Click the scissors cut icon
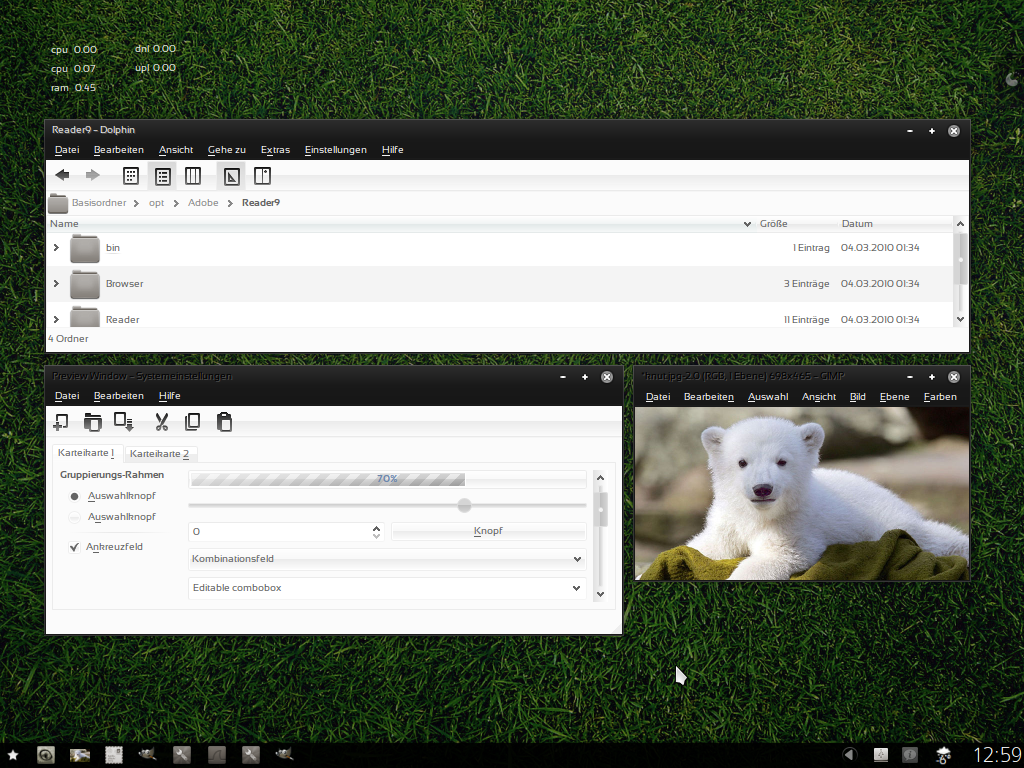This screenshot has width=1024, height=768. tap(161, 422)
